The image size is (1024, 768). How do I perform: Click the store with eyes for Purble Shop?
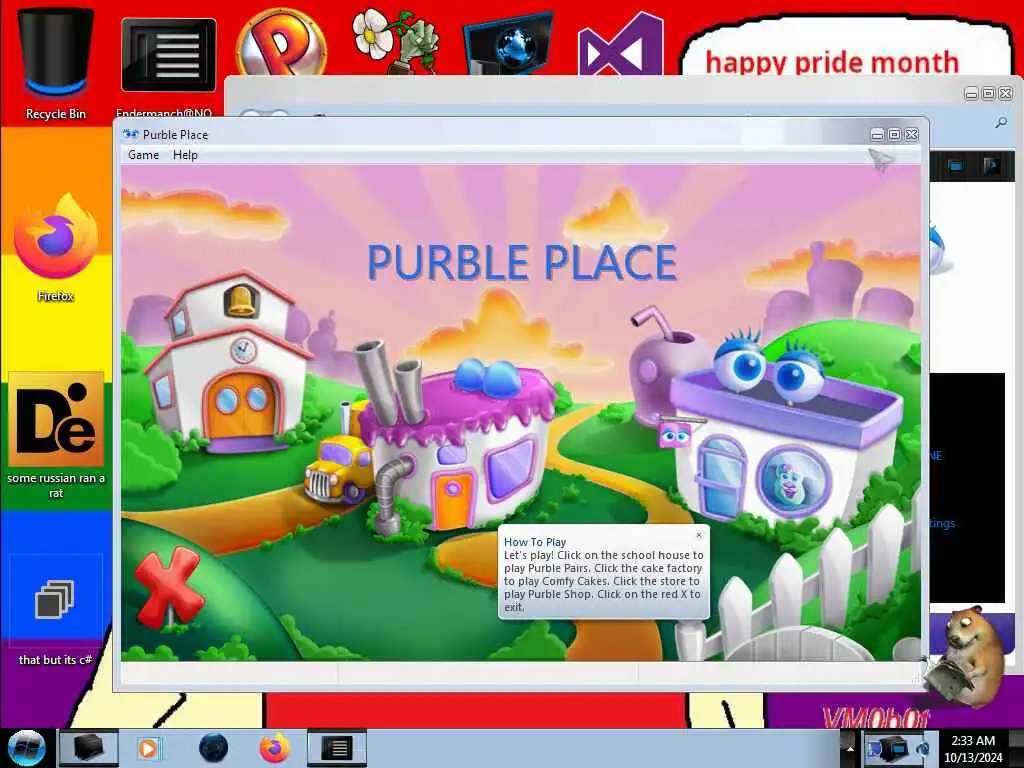[784, 431]
